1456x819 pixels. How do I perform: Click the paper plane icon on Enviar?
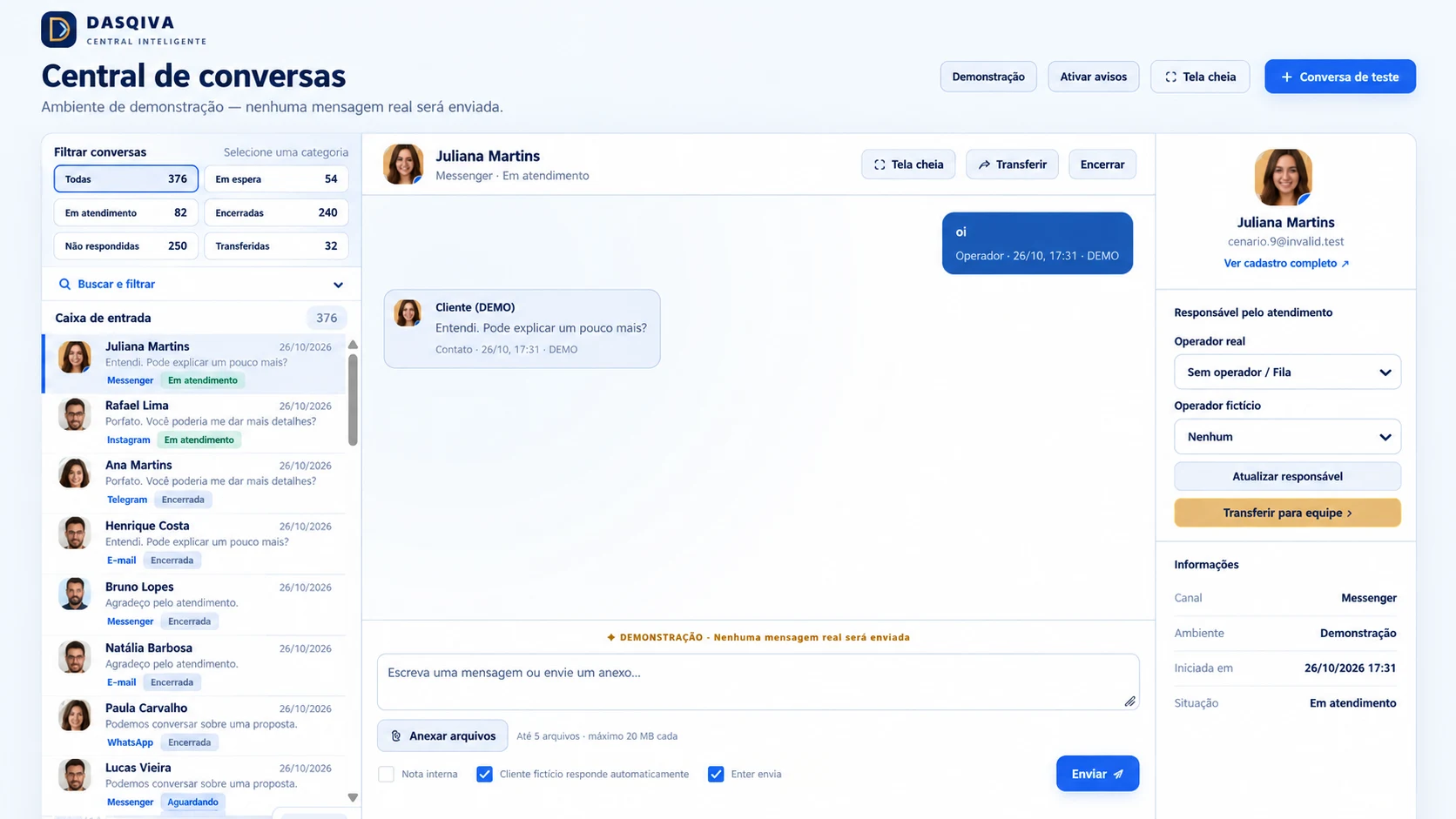[x=1119, y=774]
